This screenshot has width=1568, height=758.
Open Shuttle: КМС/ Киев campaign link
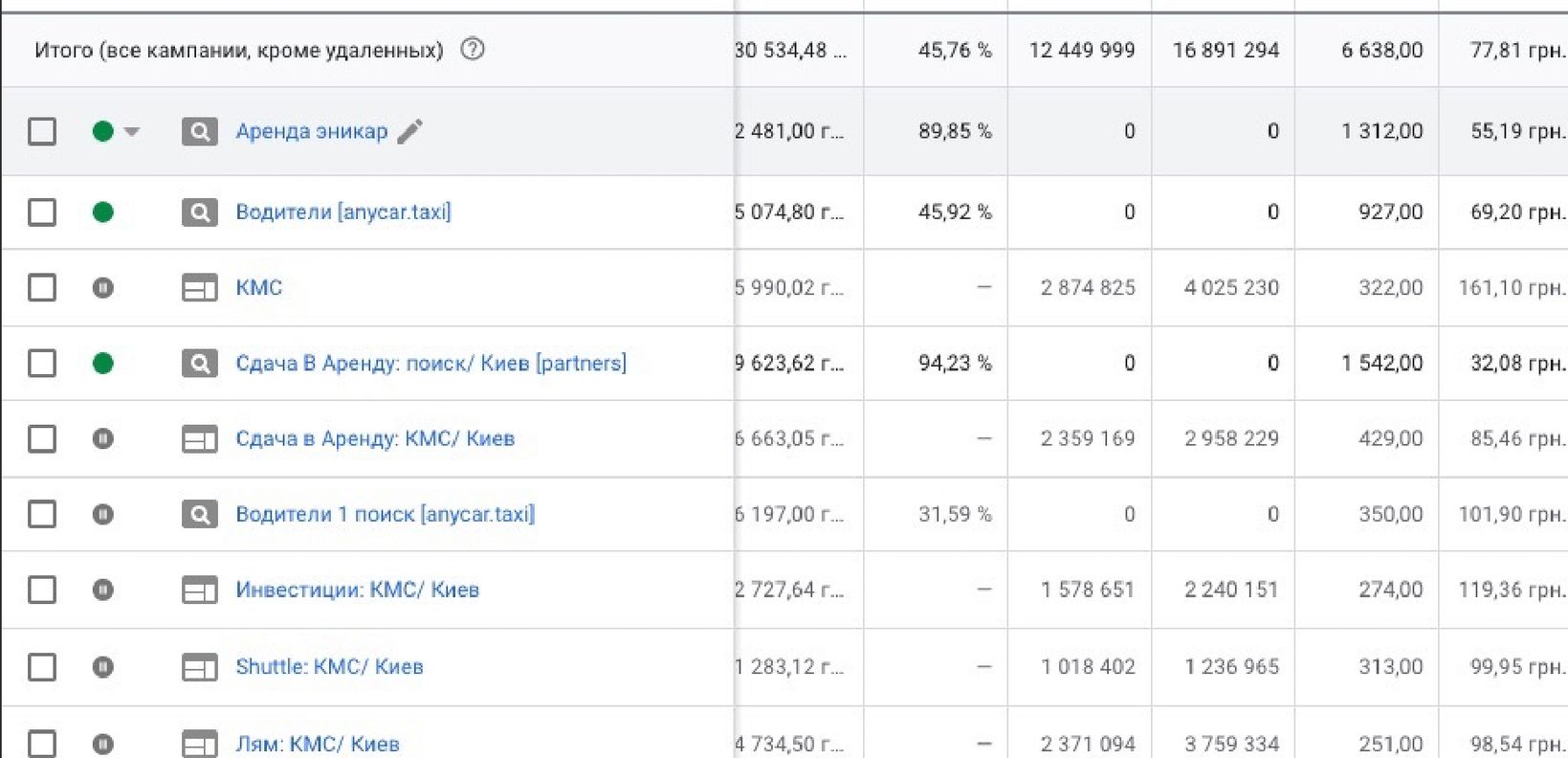click(330, 666)
